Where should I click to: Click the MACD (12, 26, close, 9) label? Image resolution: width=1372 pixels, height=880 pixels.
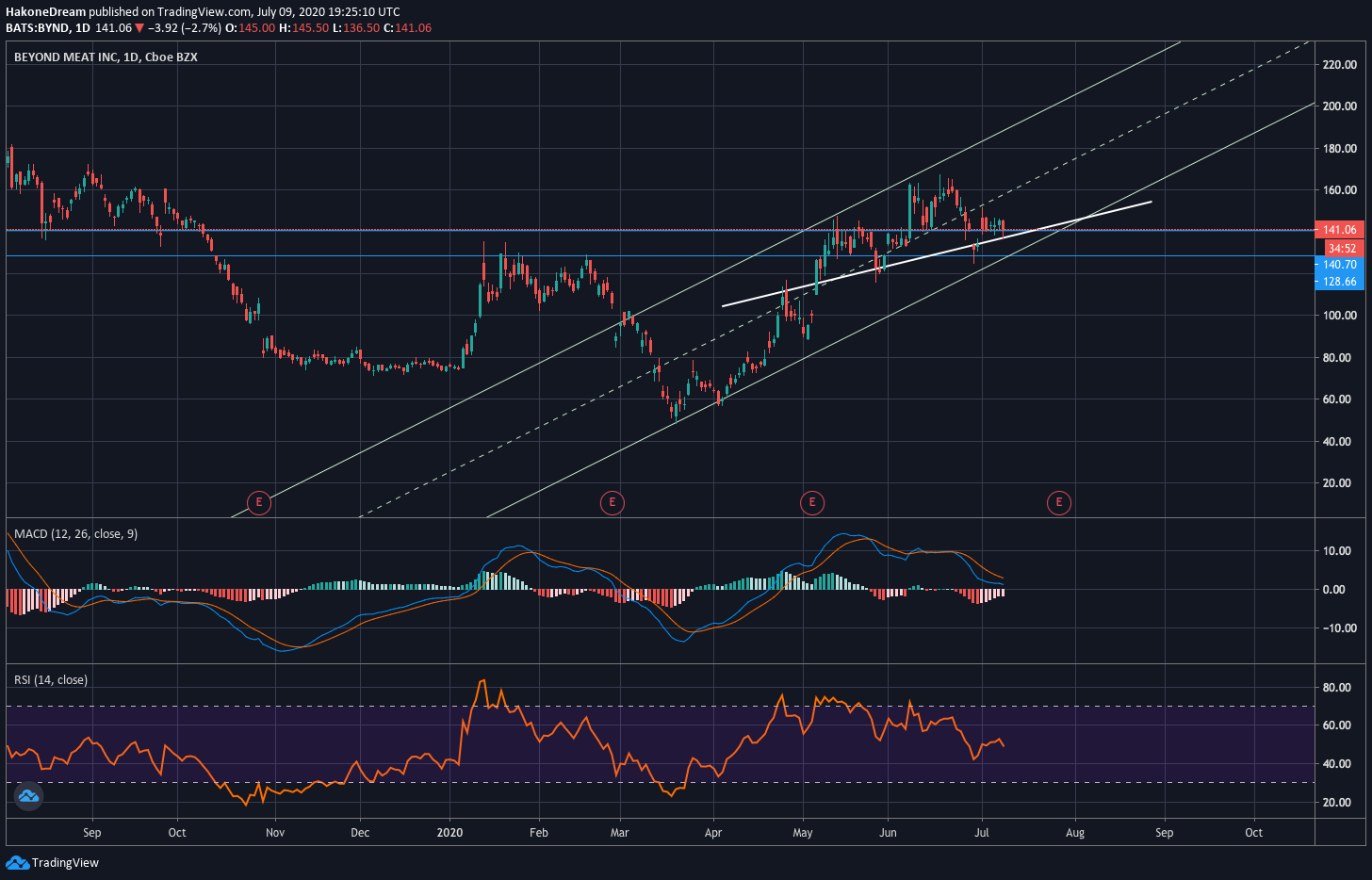pos(75,534)
